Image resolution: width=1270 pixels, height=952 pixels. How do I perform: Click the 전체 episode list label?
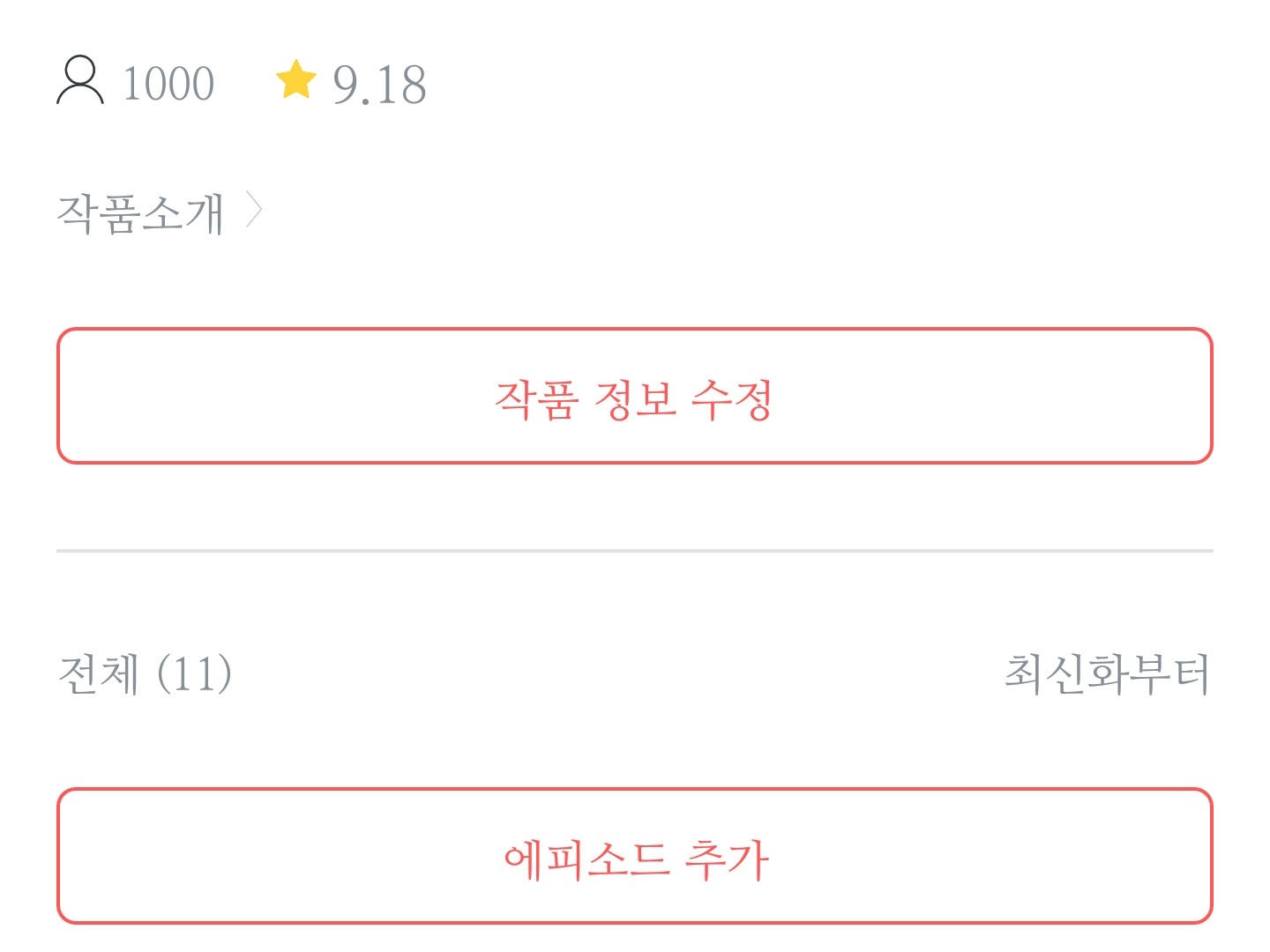pos(99,674)
